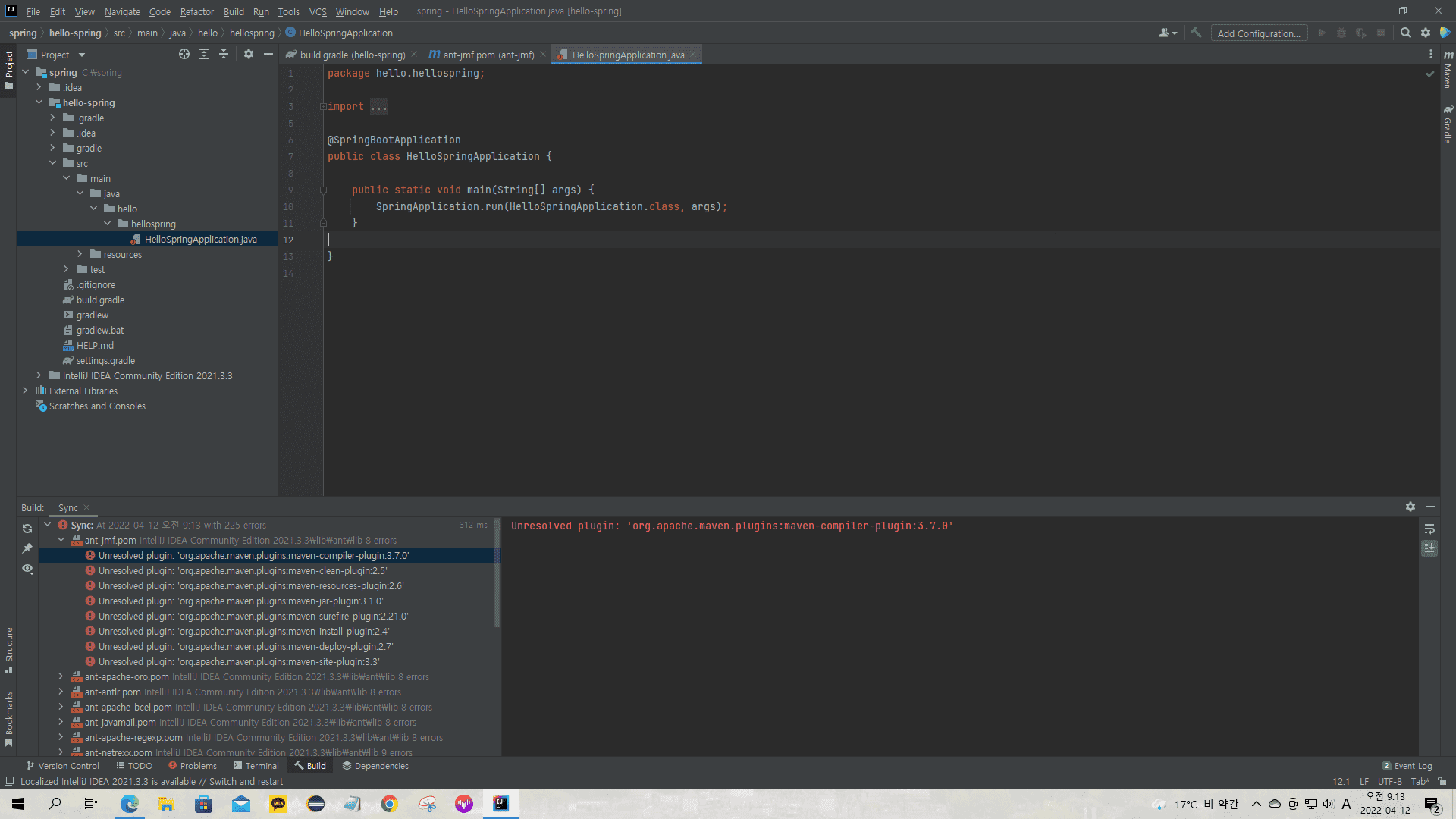Image resolution: width=1456 pixels, height=819 pixels.
Task: Expand the .gradle folder
Action: pyautogui.click(x=52, y=118)
